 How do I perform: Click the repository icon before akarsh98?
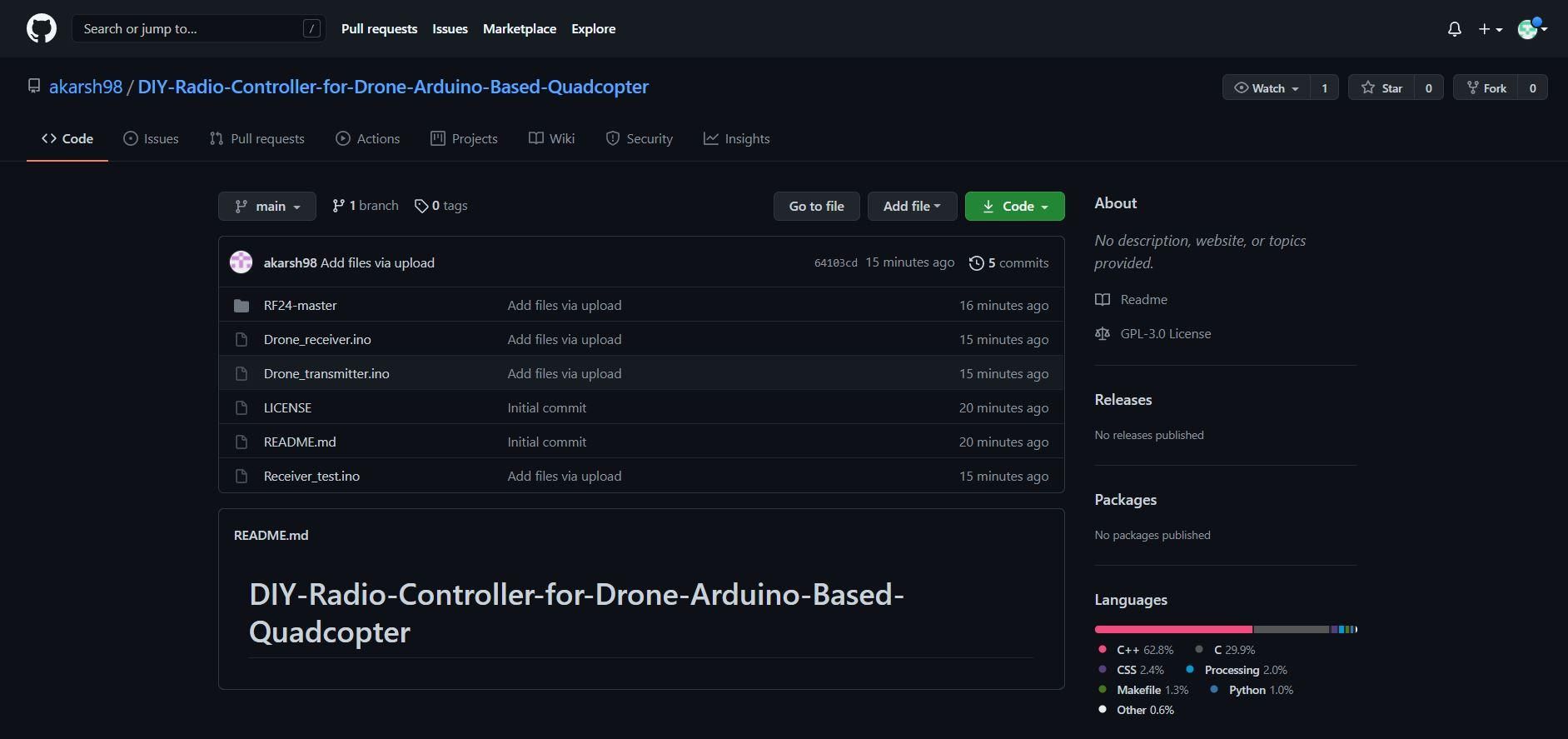click(34, 86)
